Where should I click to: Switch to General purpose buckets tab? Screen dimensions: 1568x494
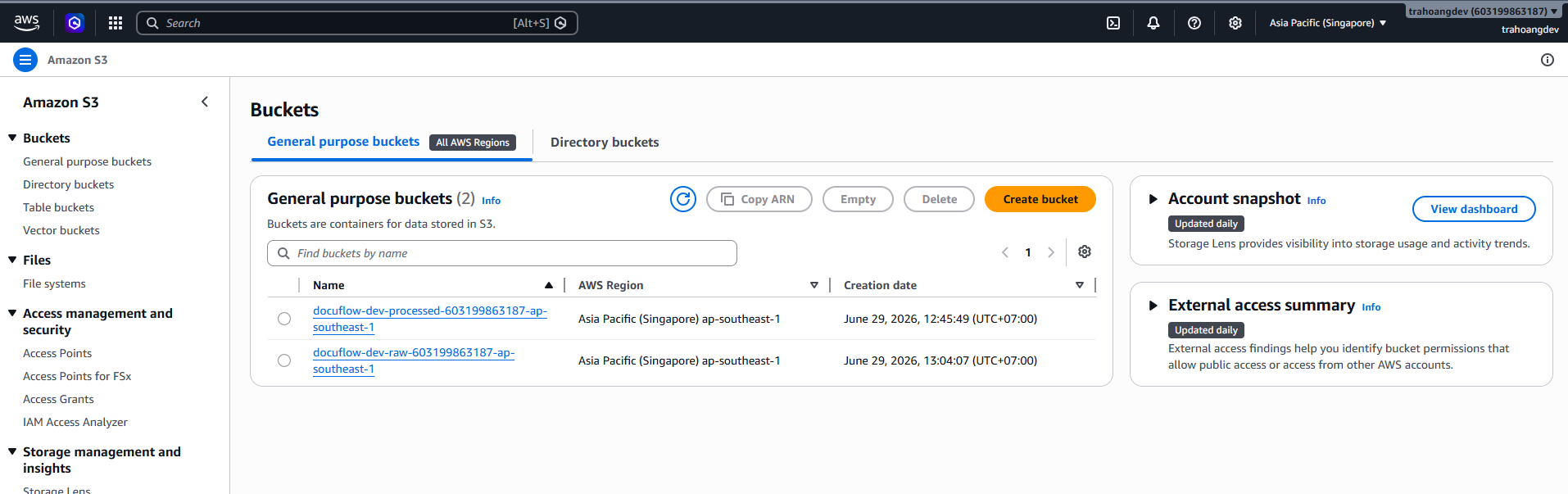(343, 142)
